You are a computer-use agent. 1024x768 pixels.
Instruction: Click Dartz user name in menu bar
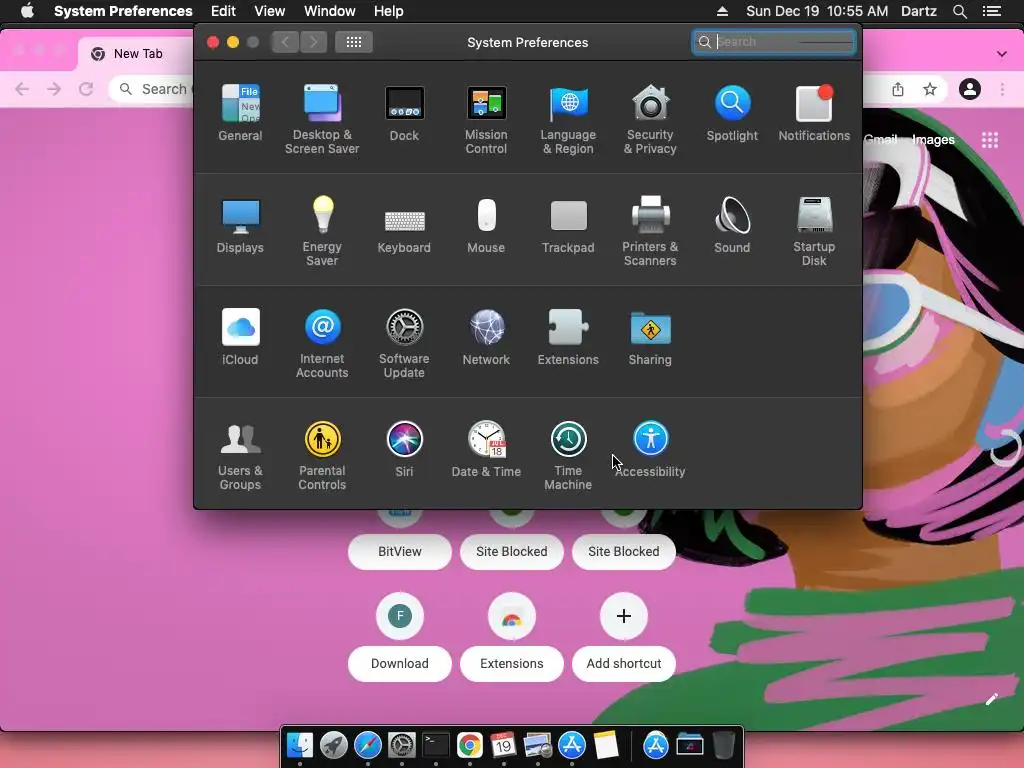919,11
